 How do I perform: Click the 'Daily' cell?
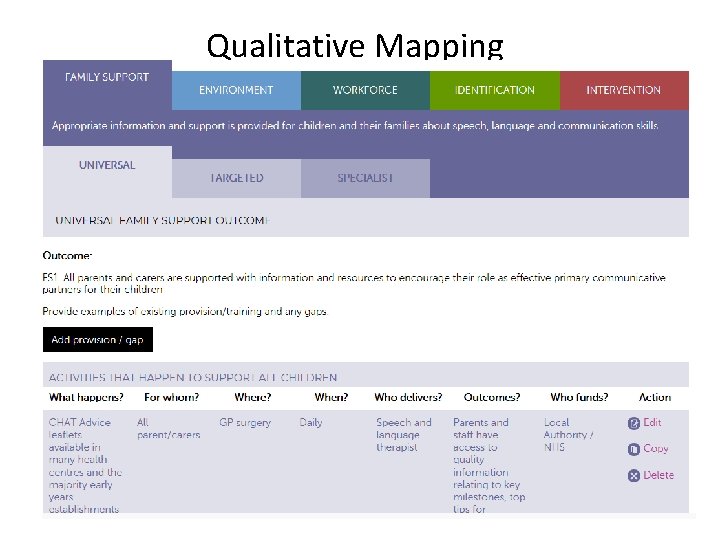[x=311, y=423]
